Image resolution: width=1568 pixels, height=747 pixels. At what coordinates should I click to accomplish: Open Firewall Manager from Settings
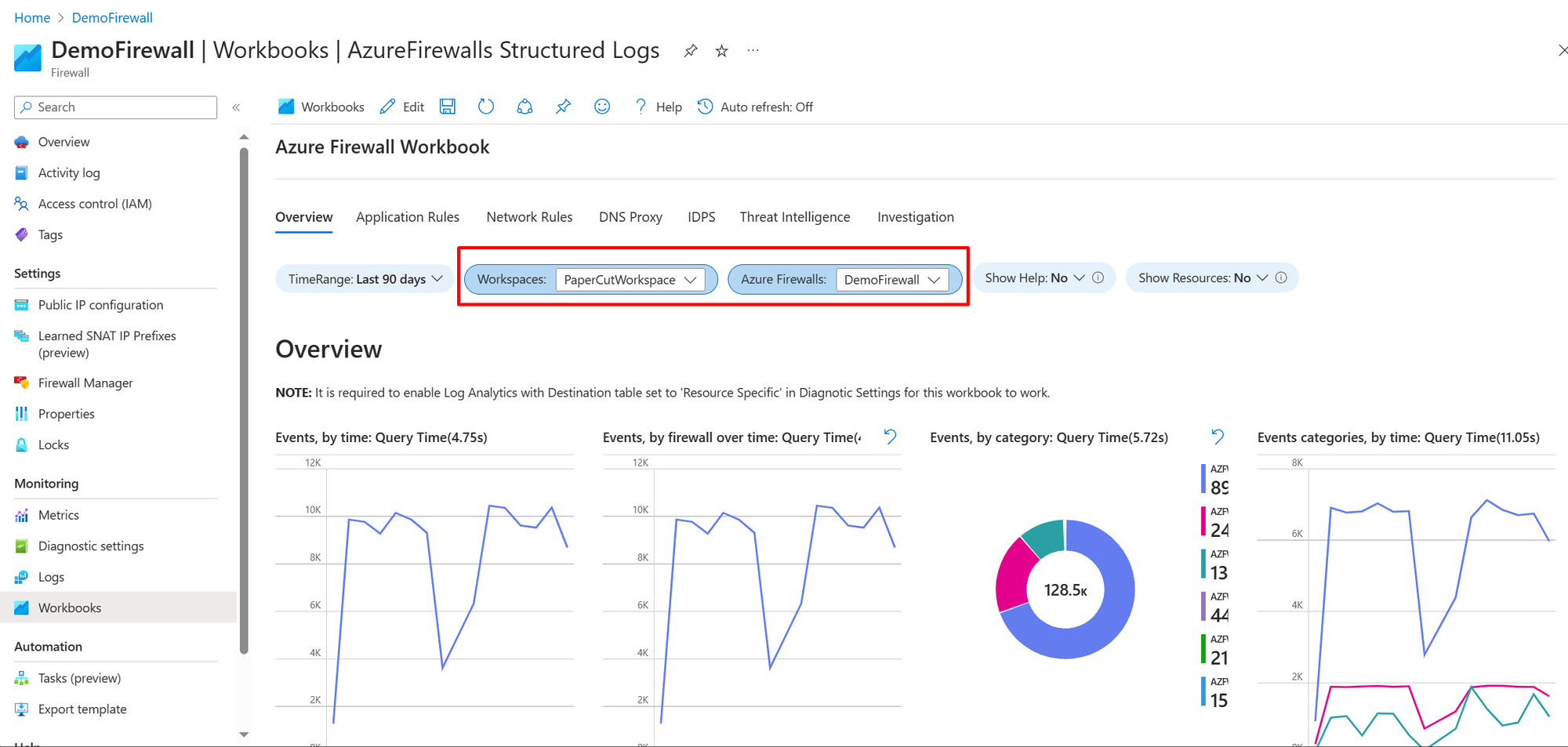coord(85,383)
